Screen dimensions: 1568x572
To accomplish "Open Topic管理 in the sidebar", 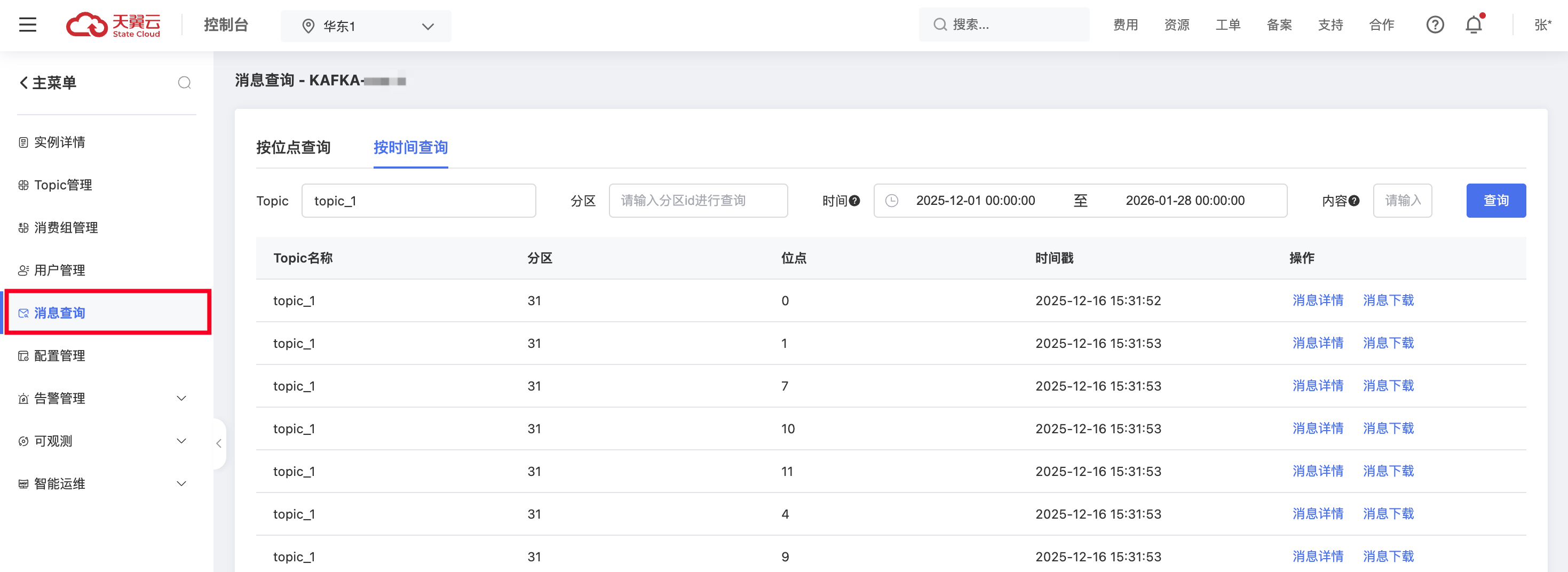I will (x=62, y=185).
